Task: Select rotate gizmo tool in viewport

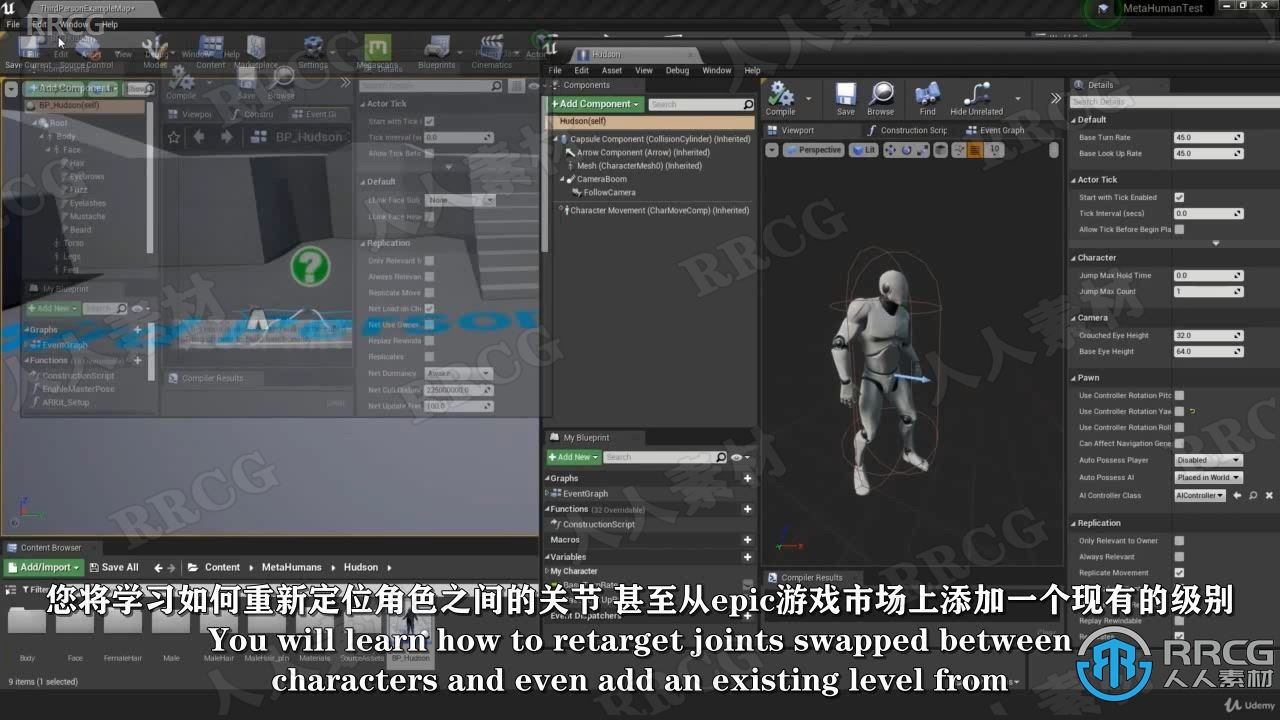Action: pos(906,150)
